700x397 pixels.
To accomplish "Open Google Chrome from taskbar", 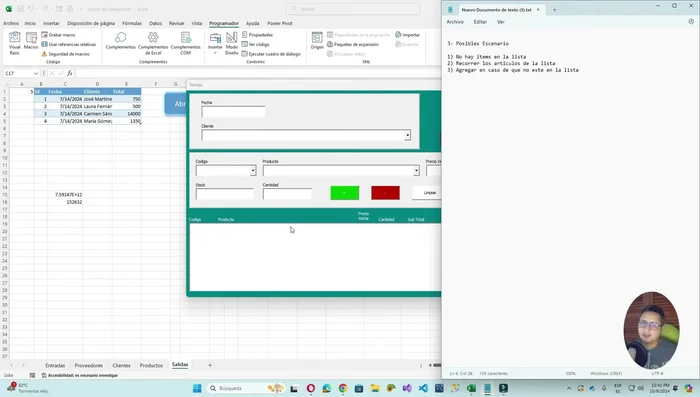I will coord(343,389).
